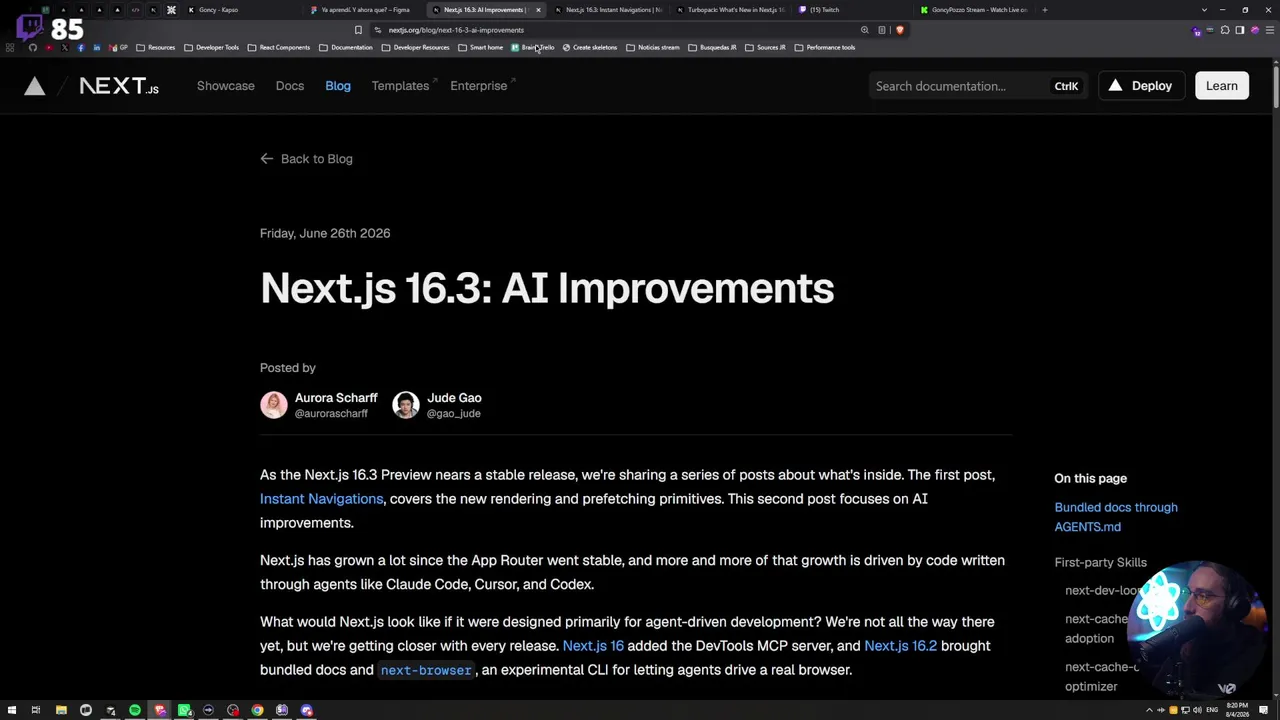Open Blog in the site navigation
This screenshot has width=1280, height=720.
338,86
